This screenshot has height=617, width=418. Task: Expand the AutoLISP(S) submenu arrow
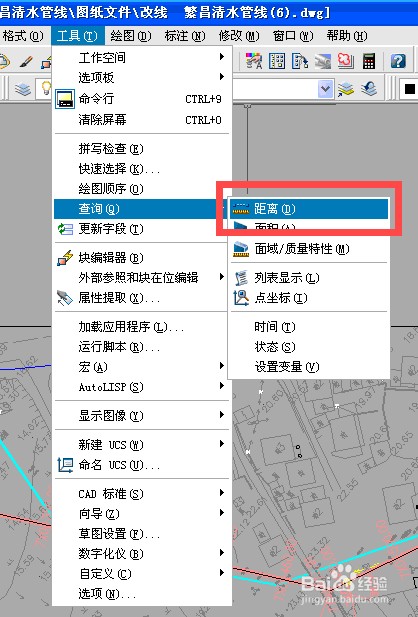pos(222,386)
